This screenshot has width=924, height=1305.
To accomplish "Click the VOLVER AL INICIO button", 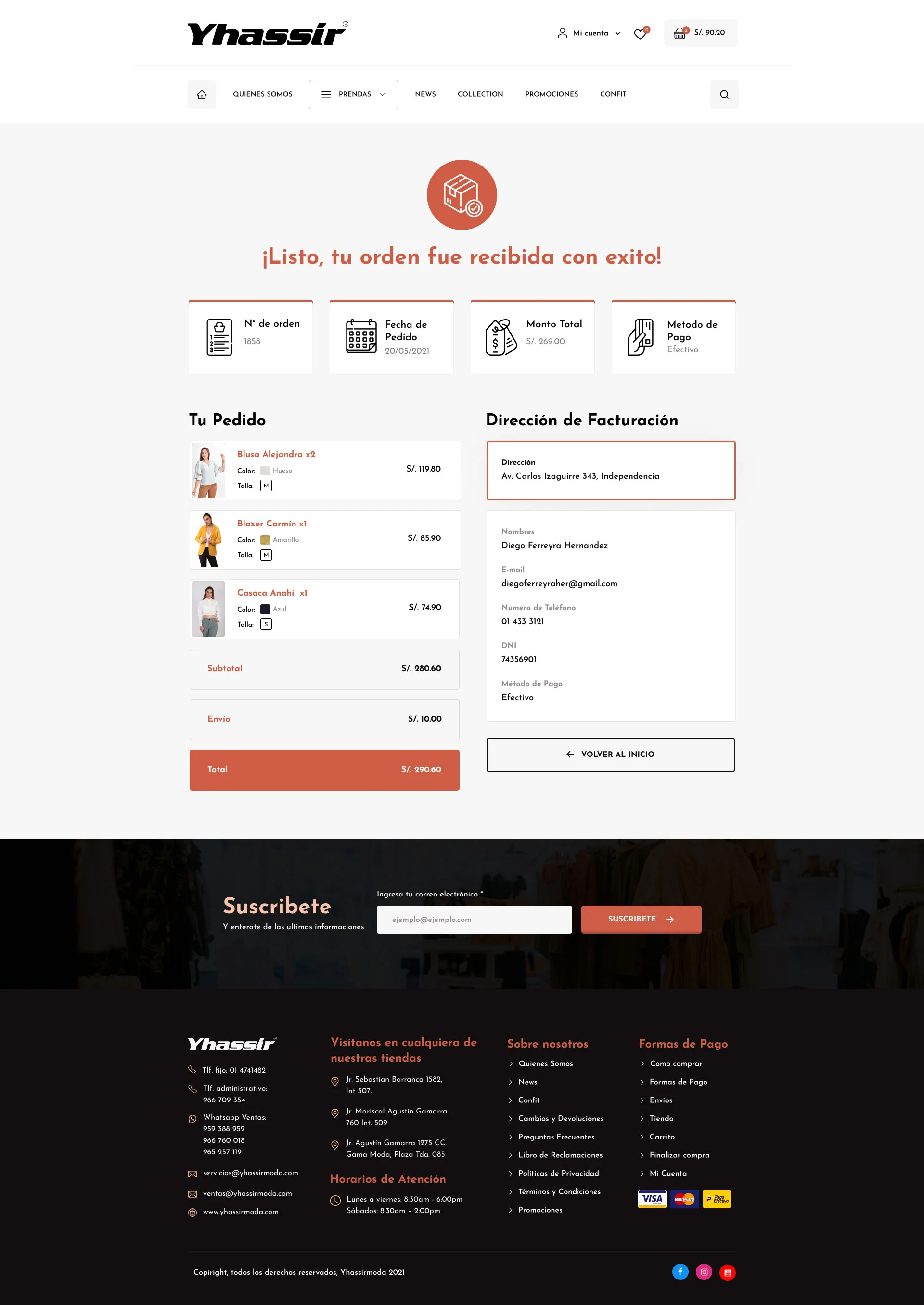I will click(x=611, y=754).
